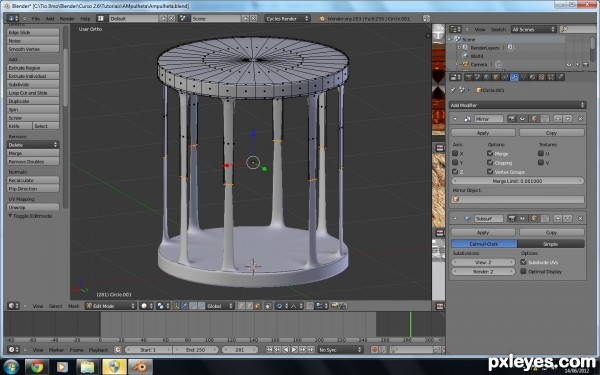
Task: Open the Render properties camera icon
Action: click(x=469, y=77)
